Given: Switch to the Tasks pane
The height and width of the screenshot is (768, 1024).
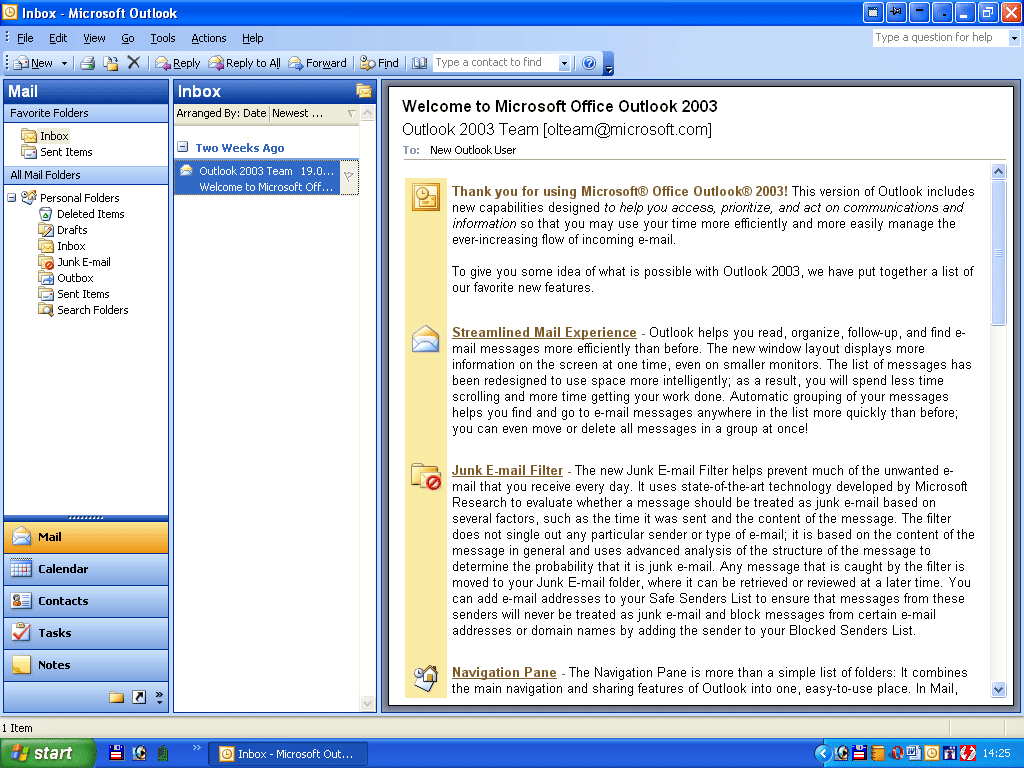Looking at the screenshot, I should coord(86,633).
